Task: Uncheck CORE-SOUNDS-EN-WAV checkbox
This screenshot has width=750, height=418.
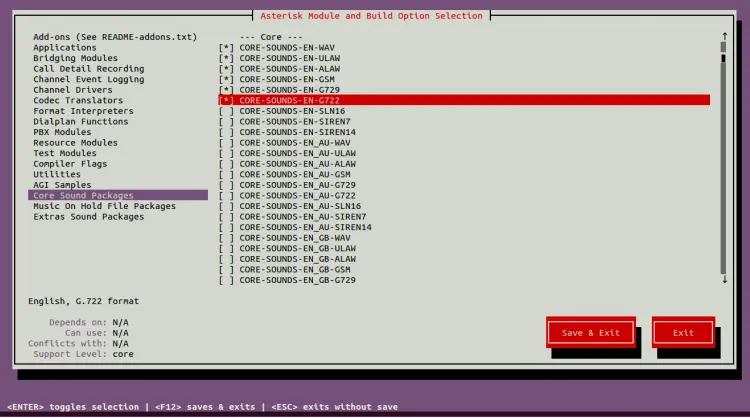Action: (226, 47)
